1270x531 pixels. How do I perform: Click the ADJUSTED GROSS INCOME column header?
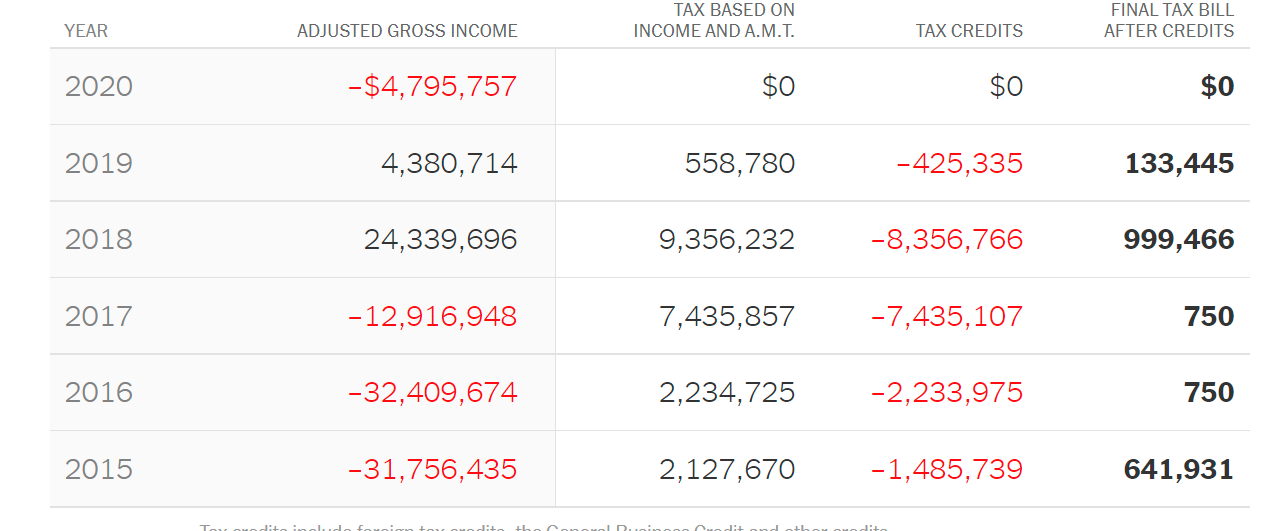(407, 31)
